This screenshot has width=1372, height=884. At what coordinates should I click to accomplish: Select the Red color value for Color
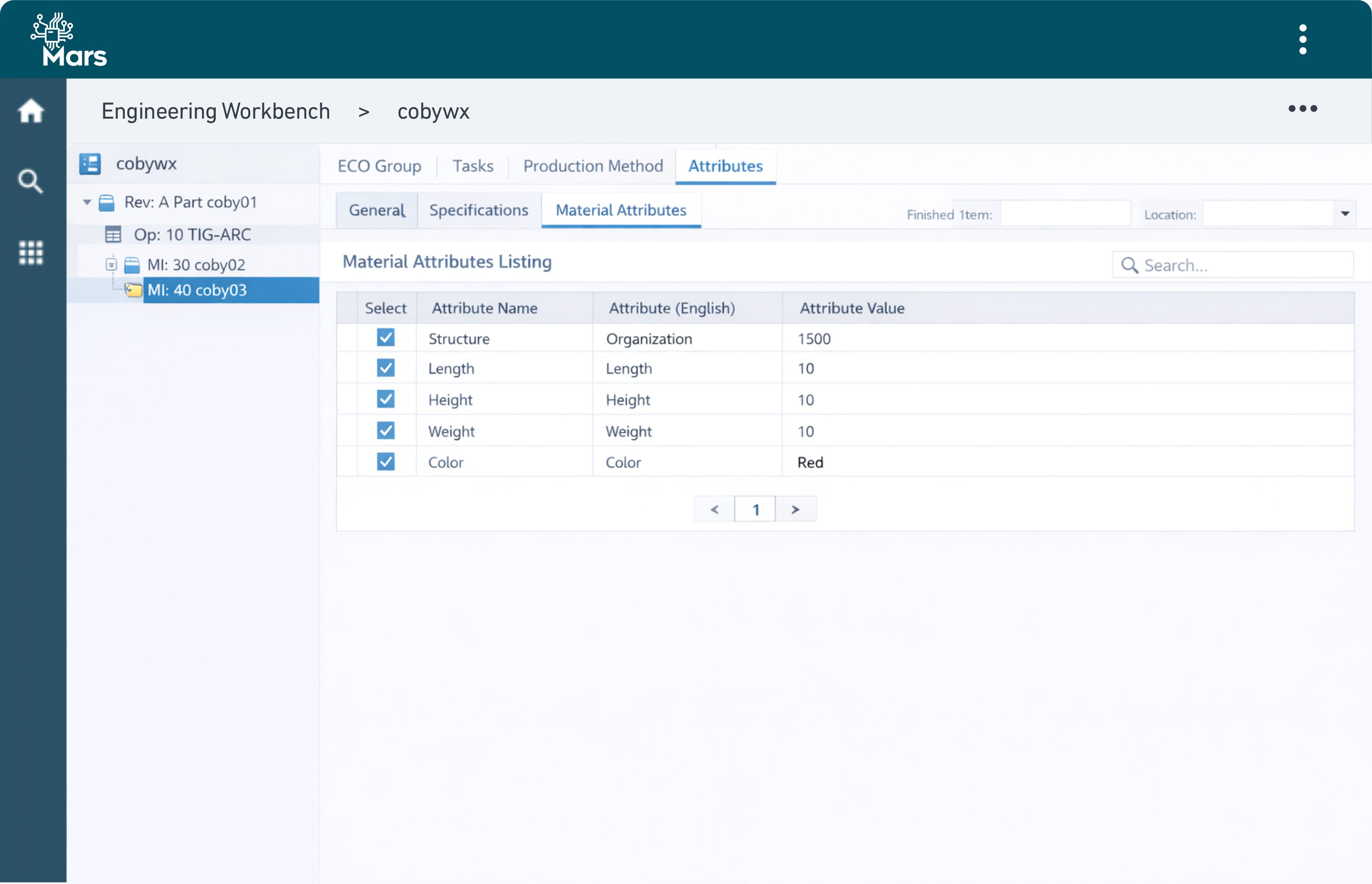click(810, 462)
